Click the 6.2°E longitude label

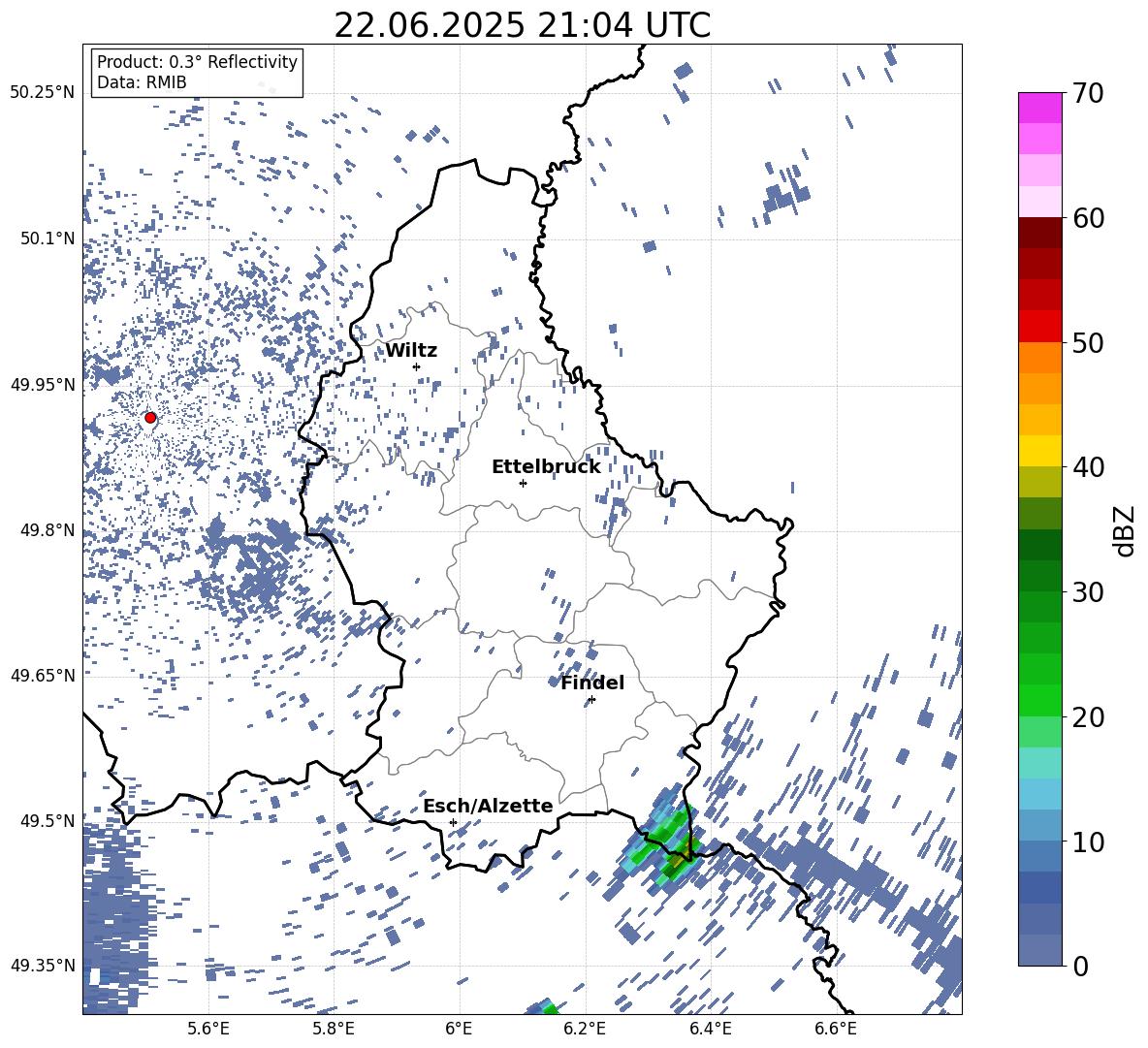585,1029
